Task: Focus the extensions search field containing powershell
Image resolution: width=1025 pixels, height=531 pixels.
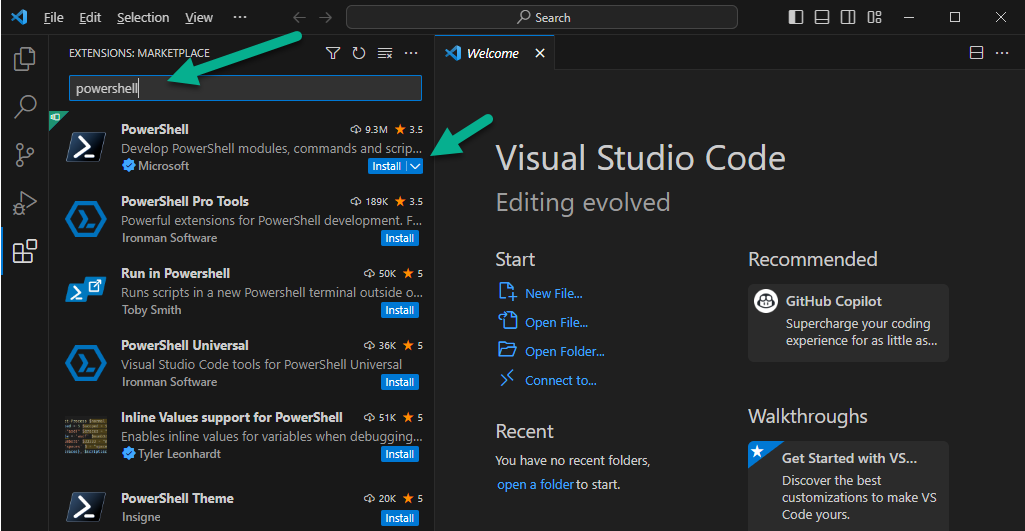Action: (245, 88)
